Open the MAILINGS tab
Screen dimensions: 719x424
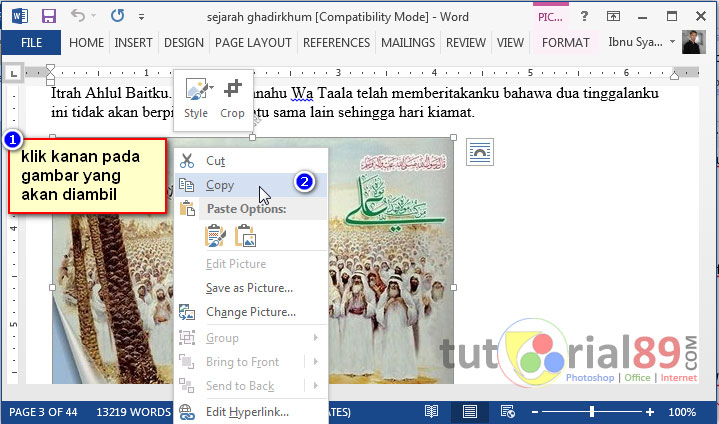pyautogui.click(x=408, y=43)
